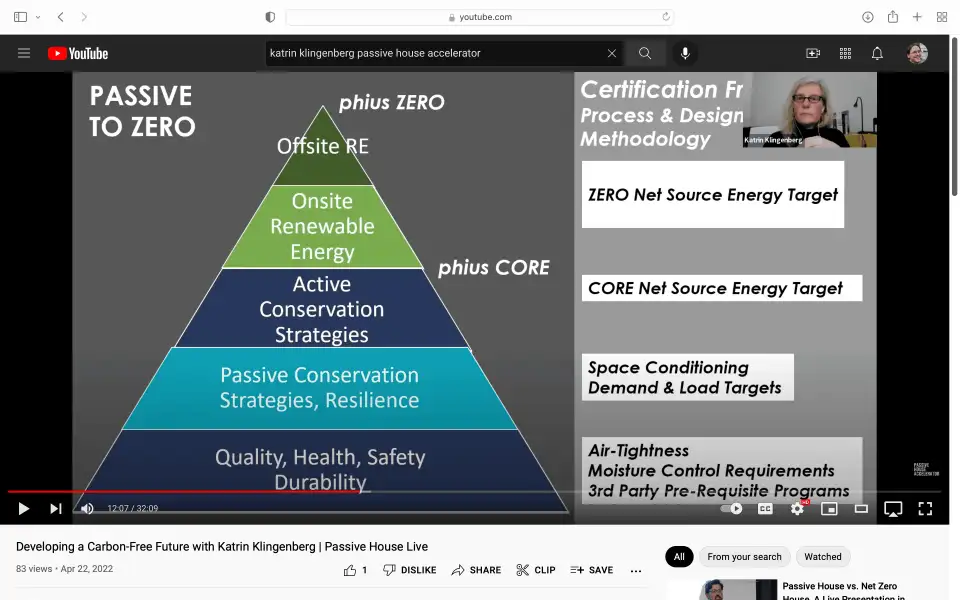Toggle theater mode view

861,508
